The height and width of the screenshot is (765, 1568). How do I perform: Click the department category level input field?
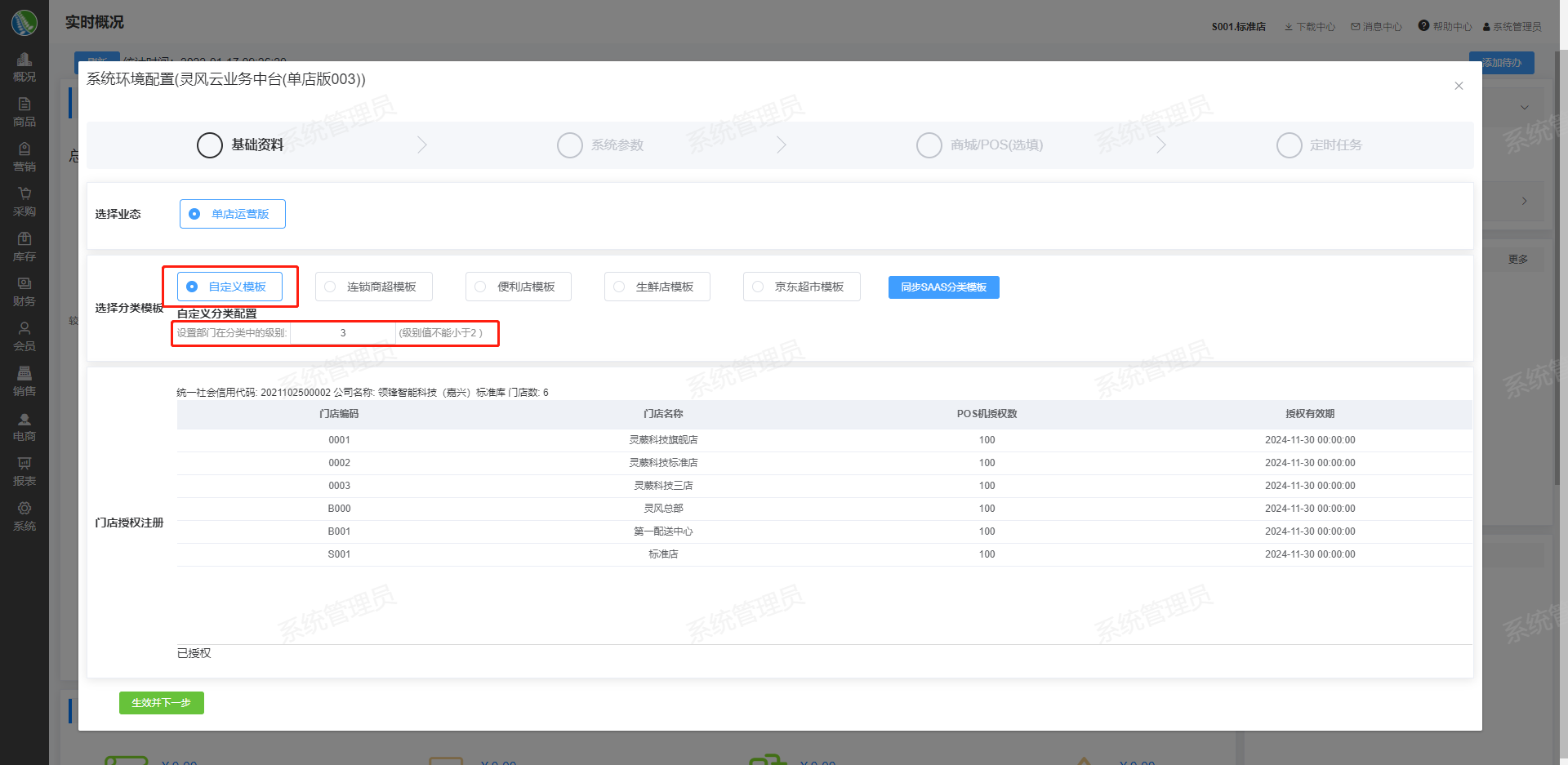point(343,333)
